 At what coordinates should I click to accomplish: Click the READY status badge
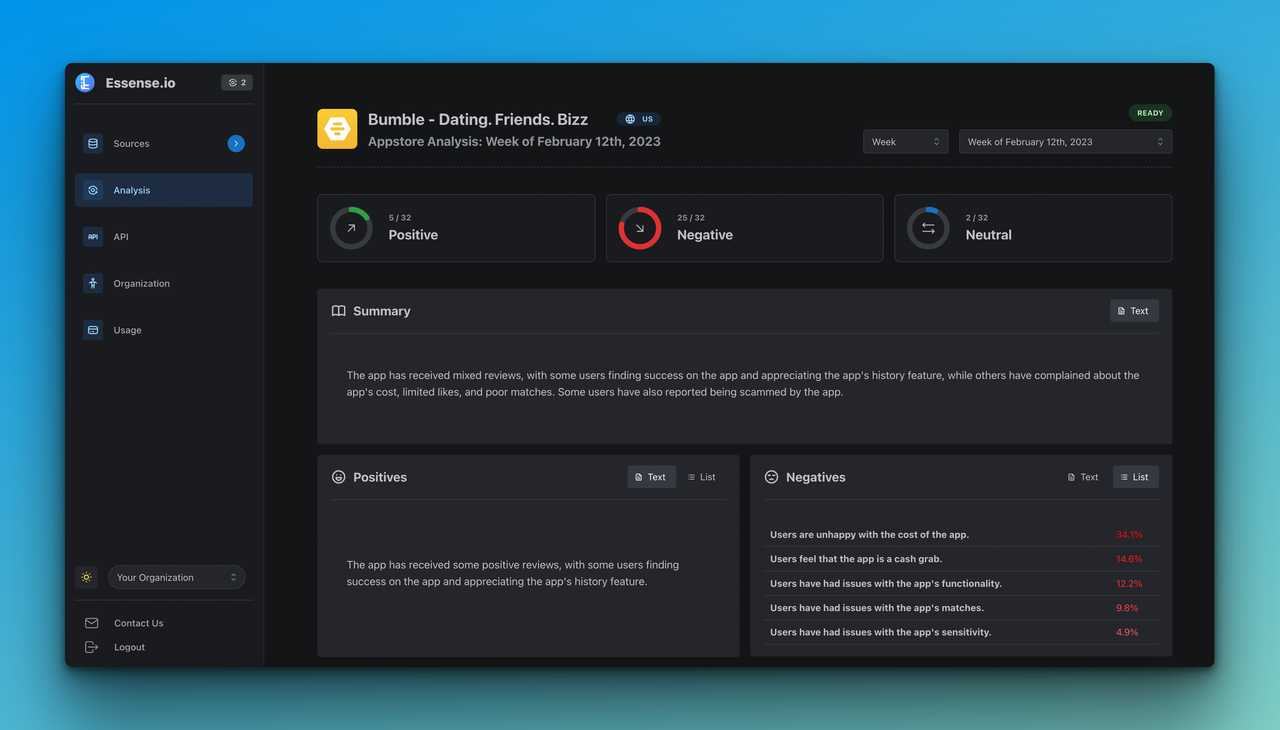point(1150,113)
